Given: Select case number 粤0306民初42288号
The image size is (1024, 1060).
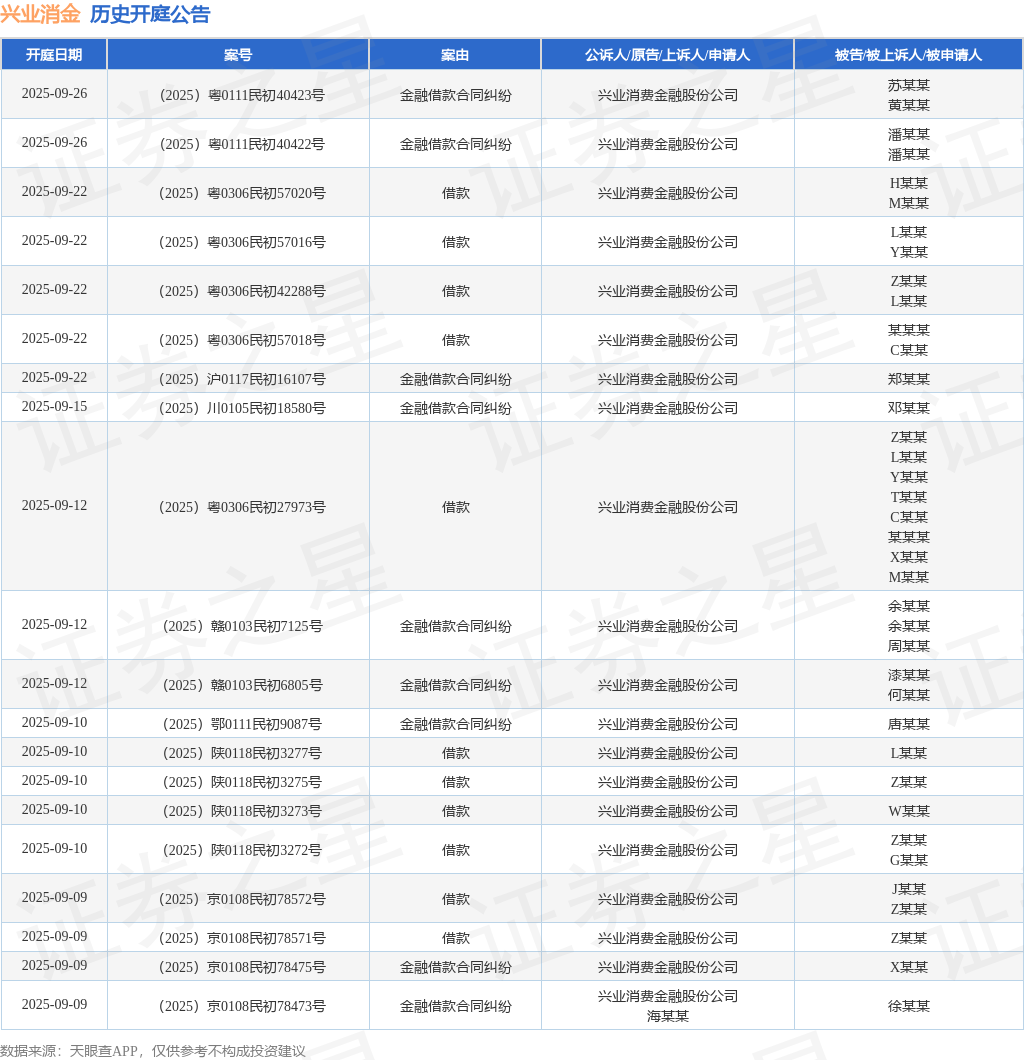Looking at the screenshot, I should (x=242, y=291).
